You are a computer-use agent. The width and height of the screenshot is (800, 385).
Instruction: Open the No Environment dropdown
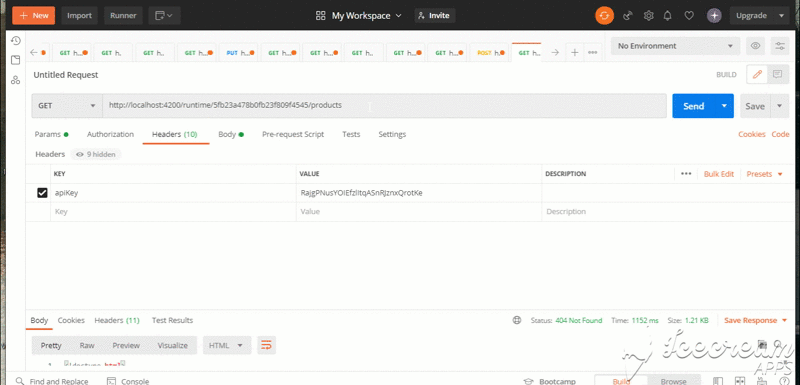(676, 46)
